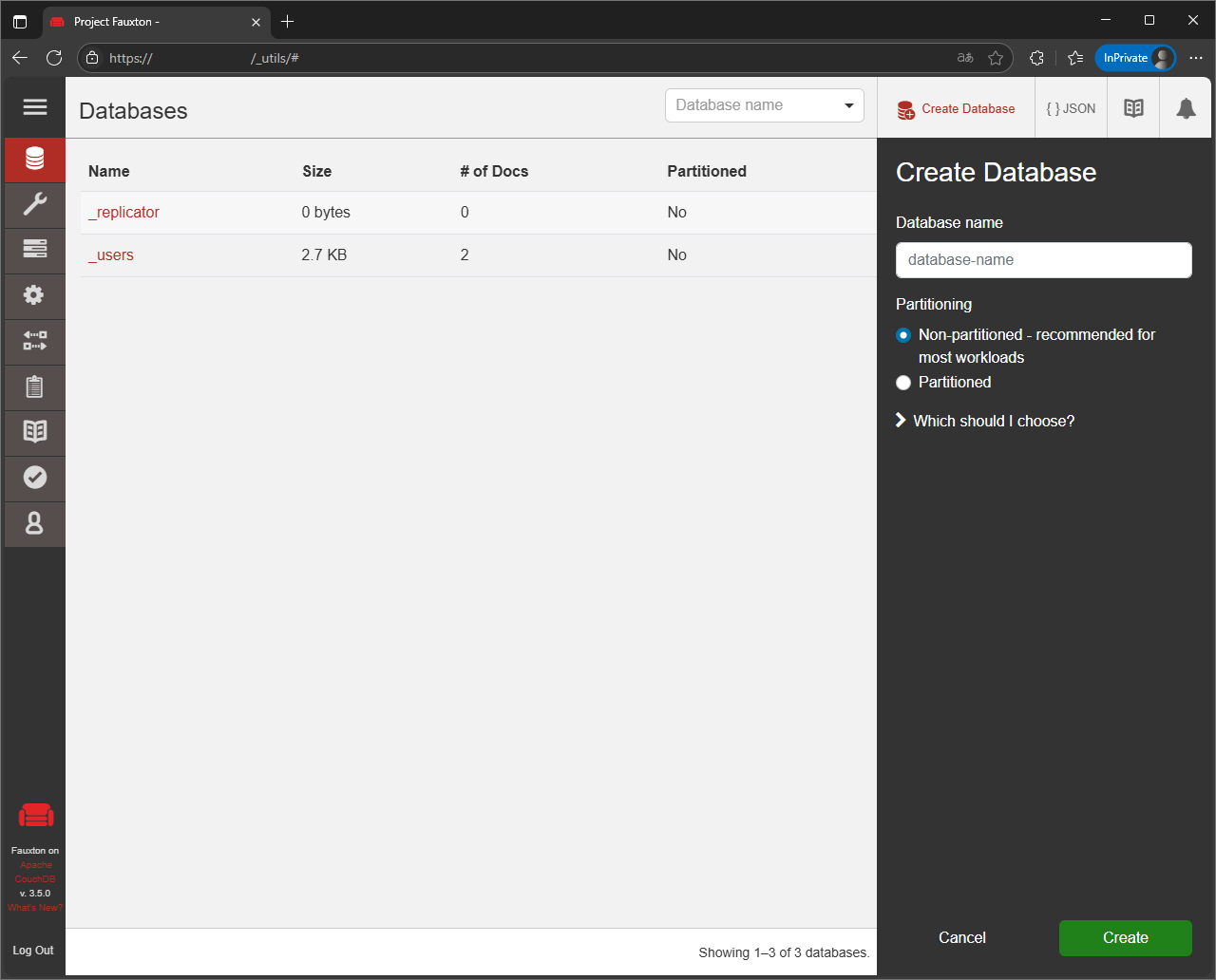
Task: Select Partitioned radio option
Action: pos(903,383)
